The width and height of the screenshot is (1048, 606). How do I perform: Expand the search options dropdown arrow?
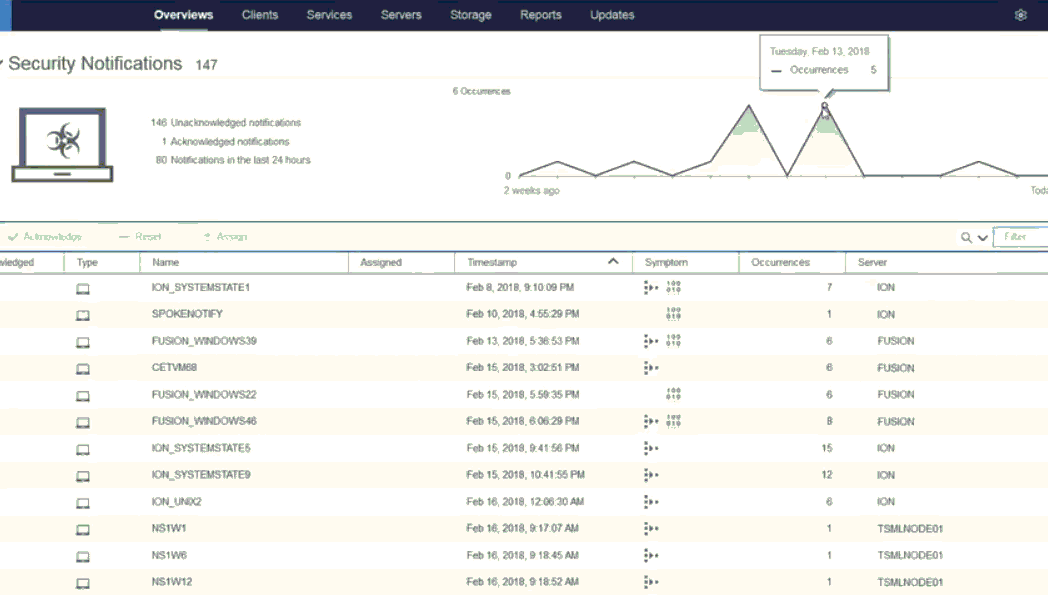(x=983, y=238)
